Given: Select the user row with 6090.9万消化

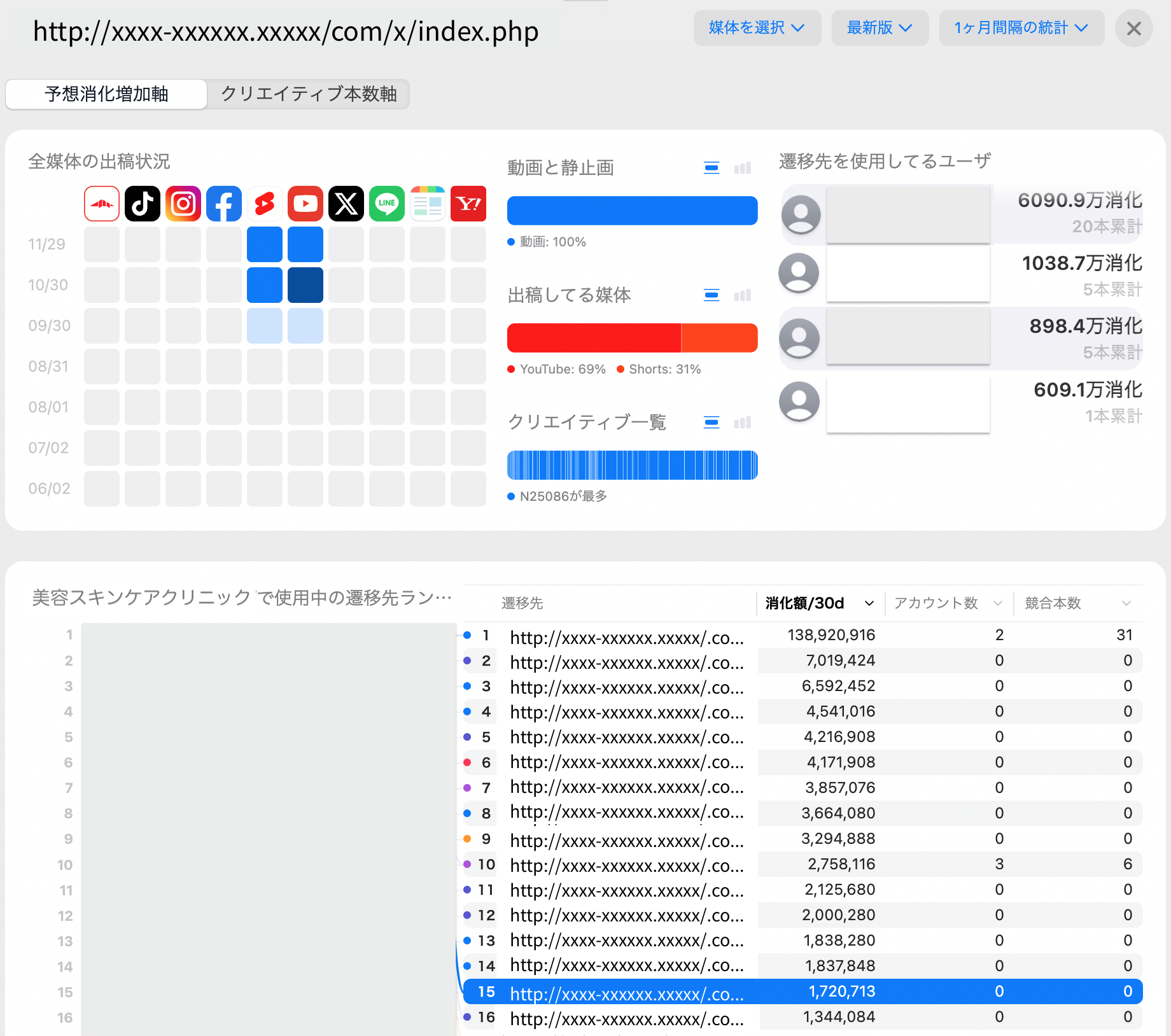Looking at the screenshot, I should tap(961, 214).
